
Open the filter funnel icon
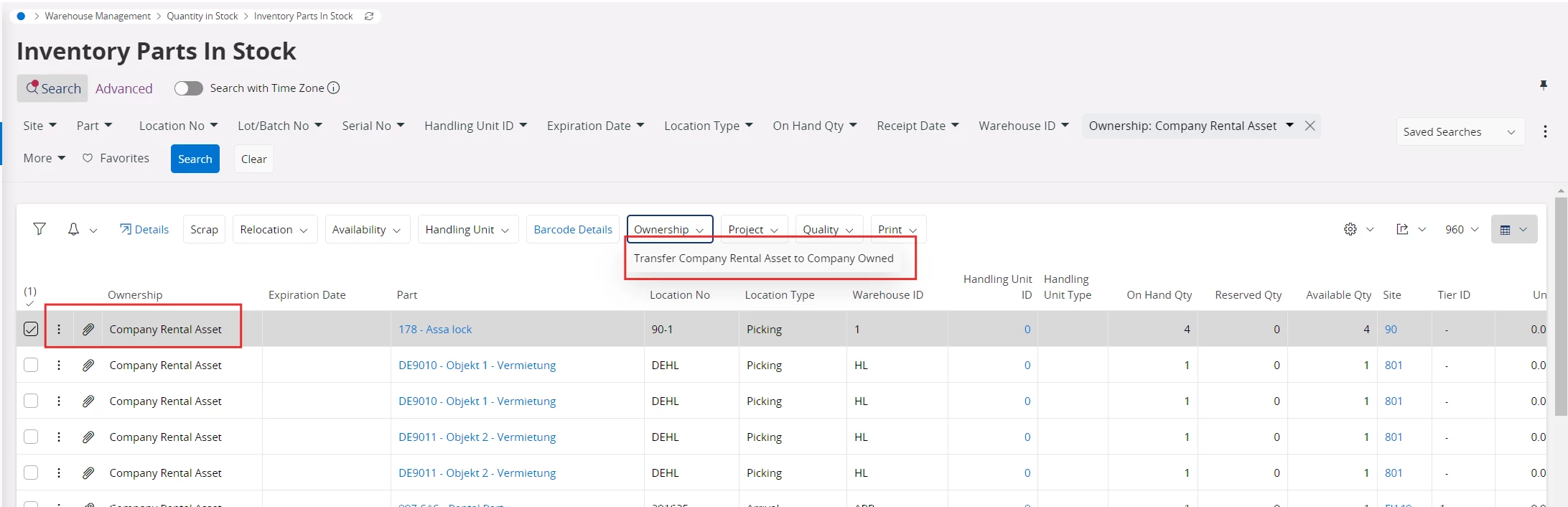point(39,229)
